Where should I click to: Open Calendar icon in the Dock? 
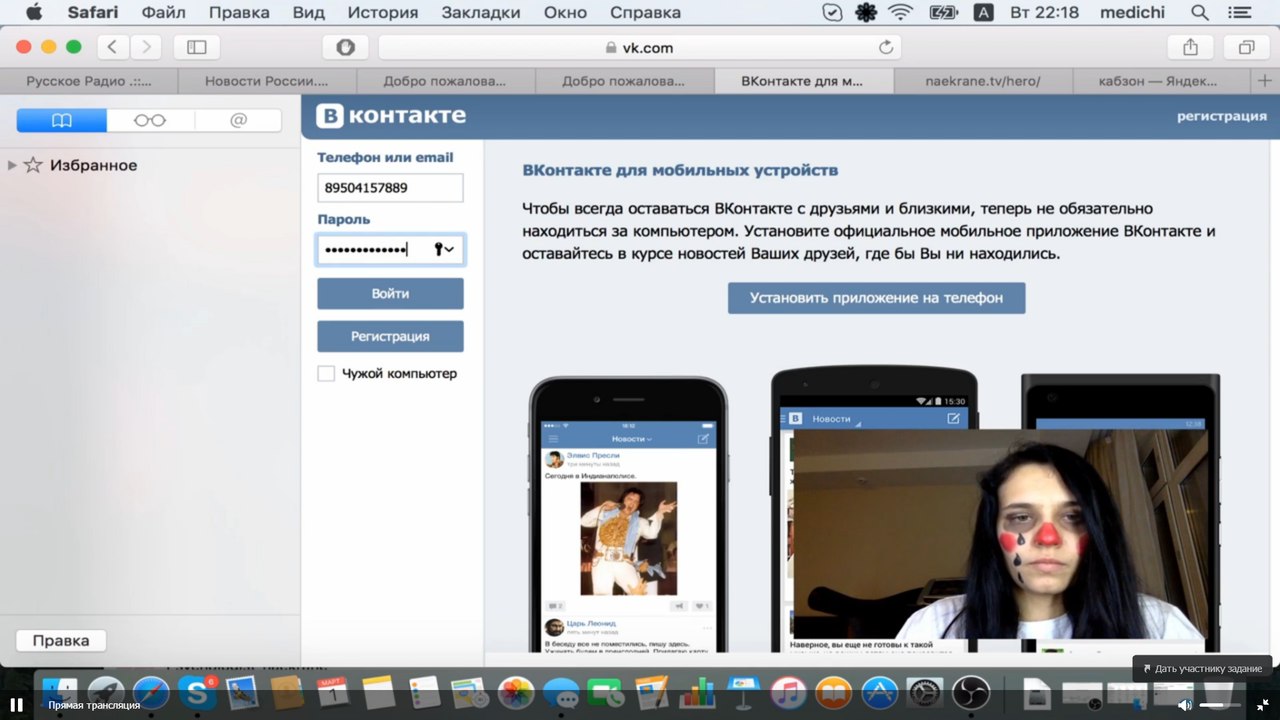click(x=333, y=692)
